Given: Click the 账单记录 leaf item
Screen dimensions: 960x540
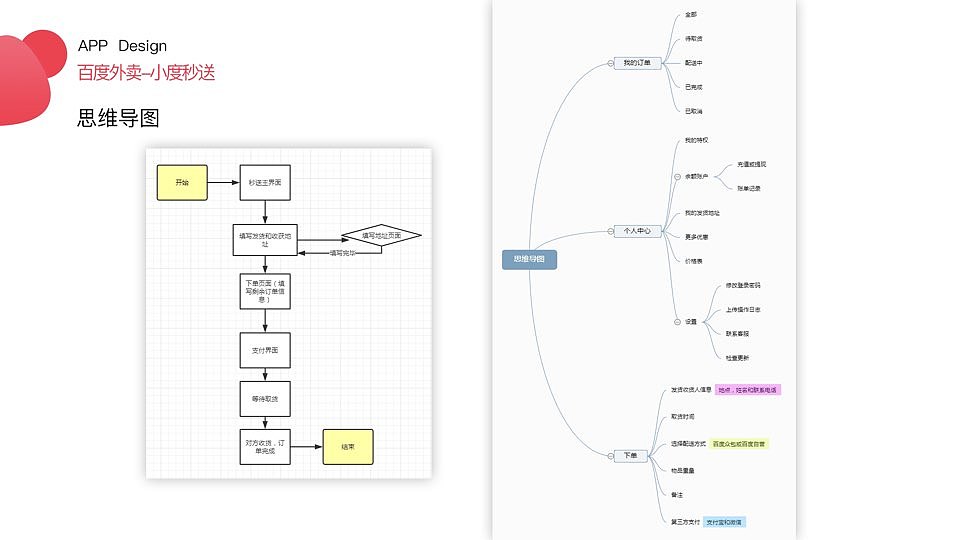Looking at the screenshot, I should point(749,189).
